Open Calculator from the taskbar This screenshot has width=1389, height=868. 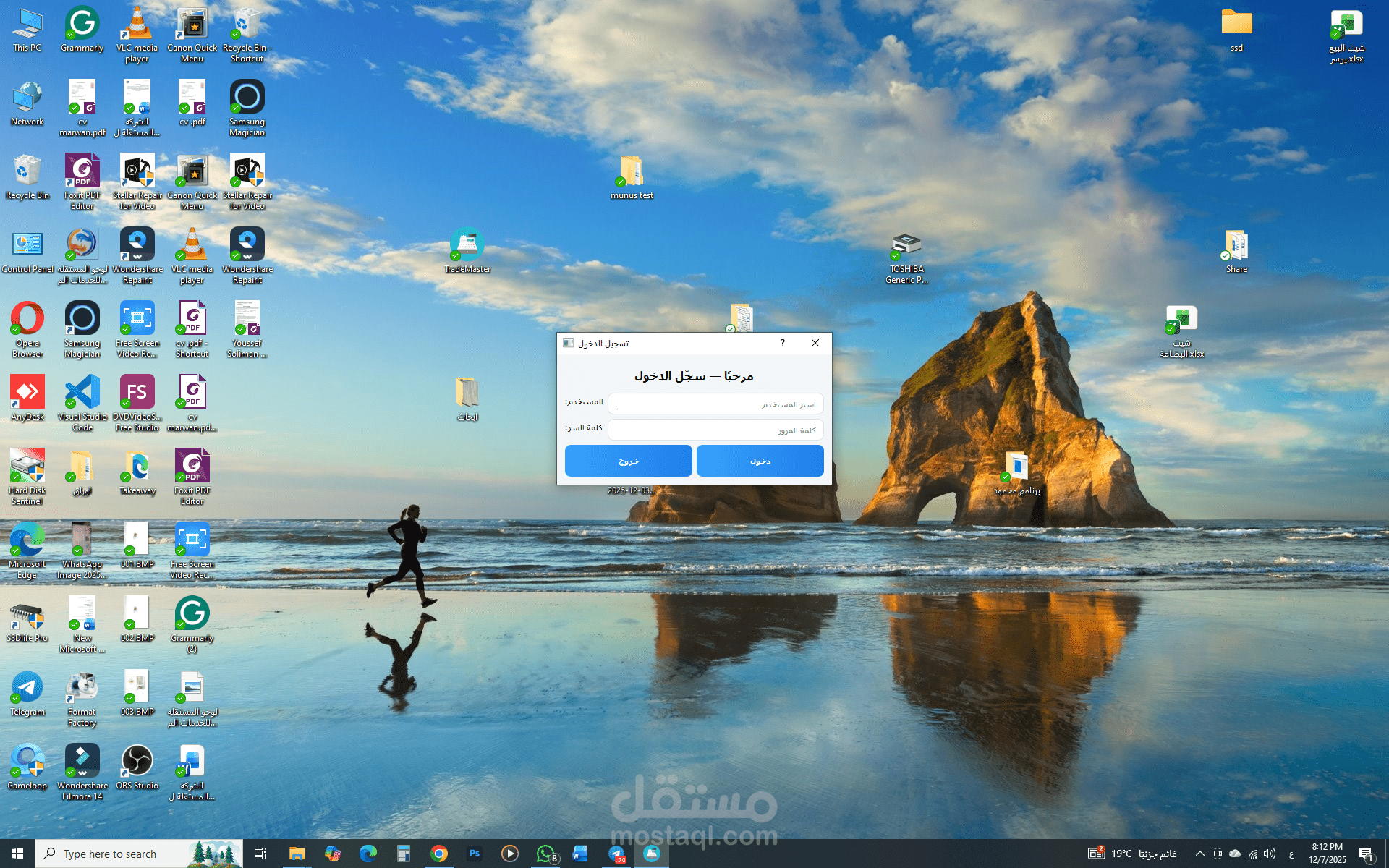(404, 854)
